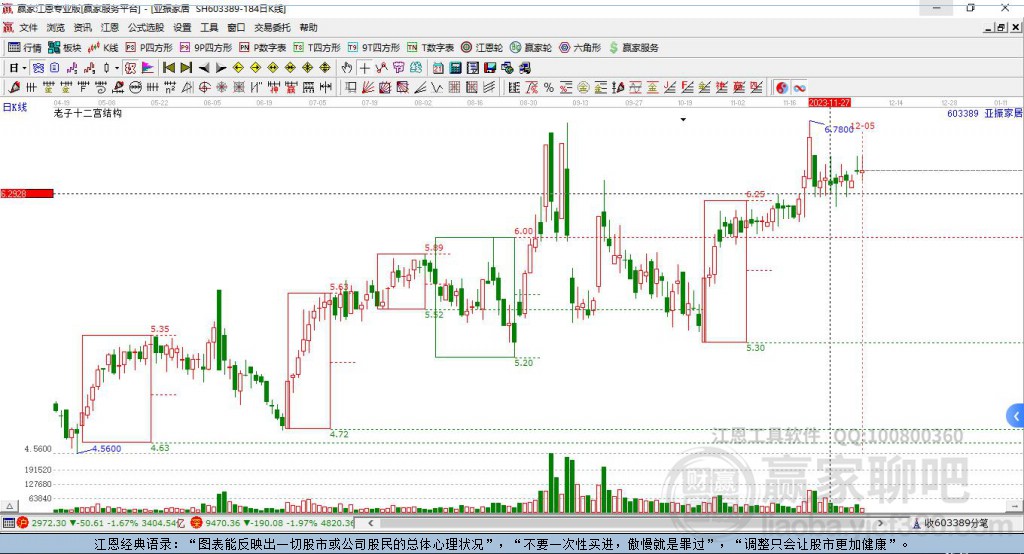Click Shenzhen index 9470.36 status entry
The image size is (1024, 554).
pos(273,523)
